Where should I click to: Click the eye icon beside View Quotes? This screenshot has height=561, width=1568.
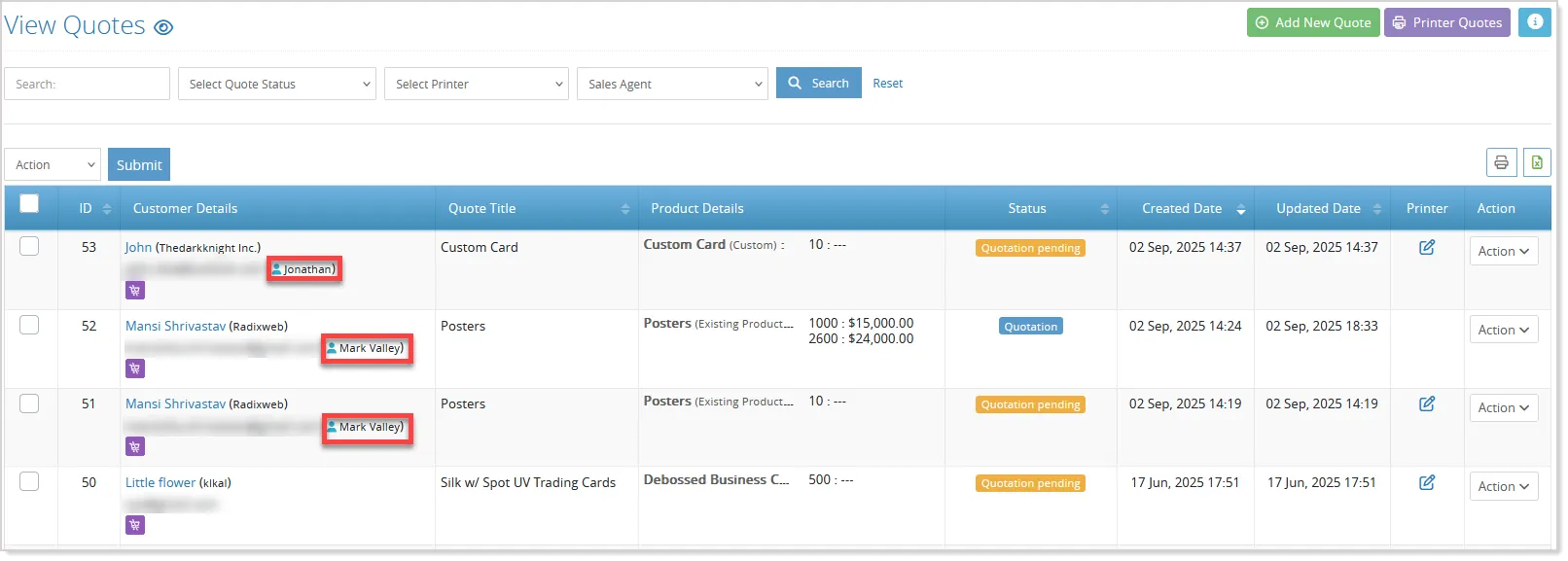163,27
